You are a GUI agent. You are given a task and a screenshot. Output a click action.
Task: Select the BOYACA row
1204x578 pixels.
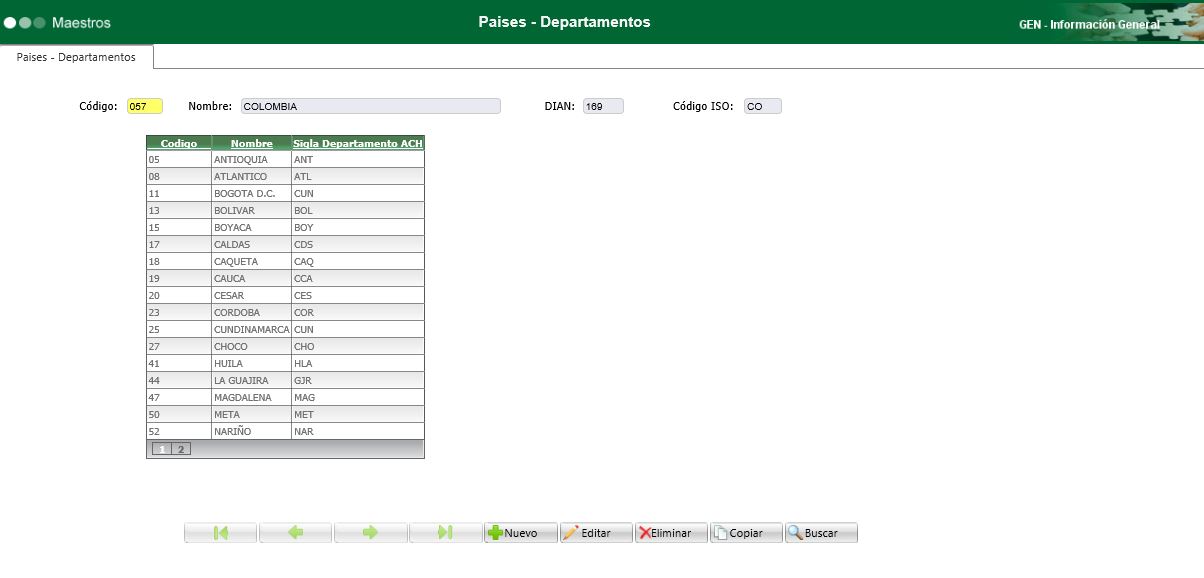[285, 227]
